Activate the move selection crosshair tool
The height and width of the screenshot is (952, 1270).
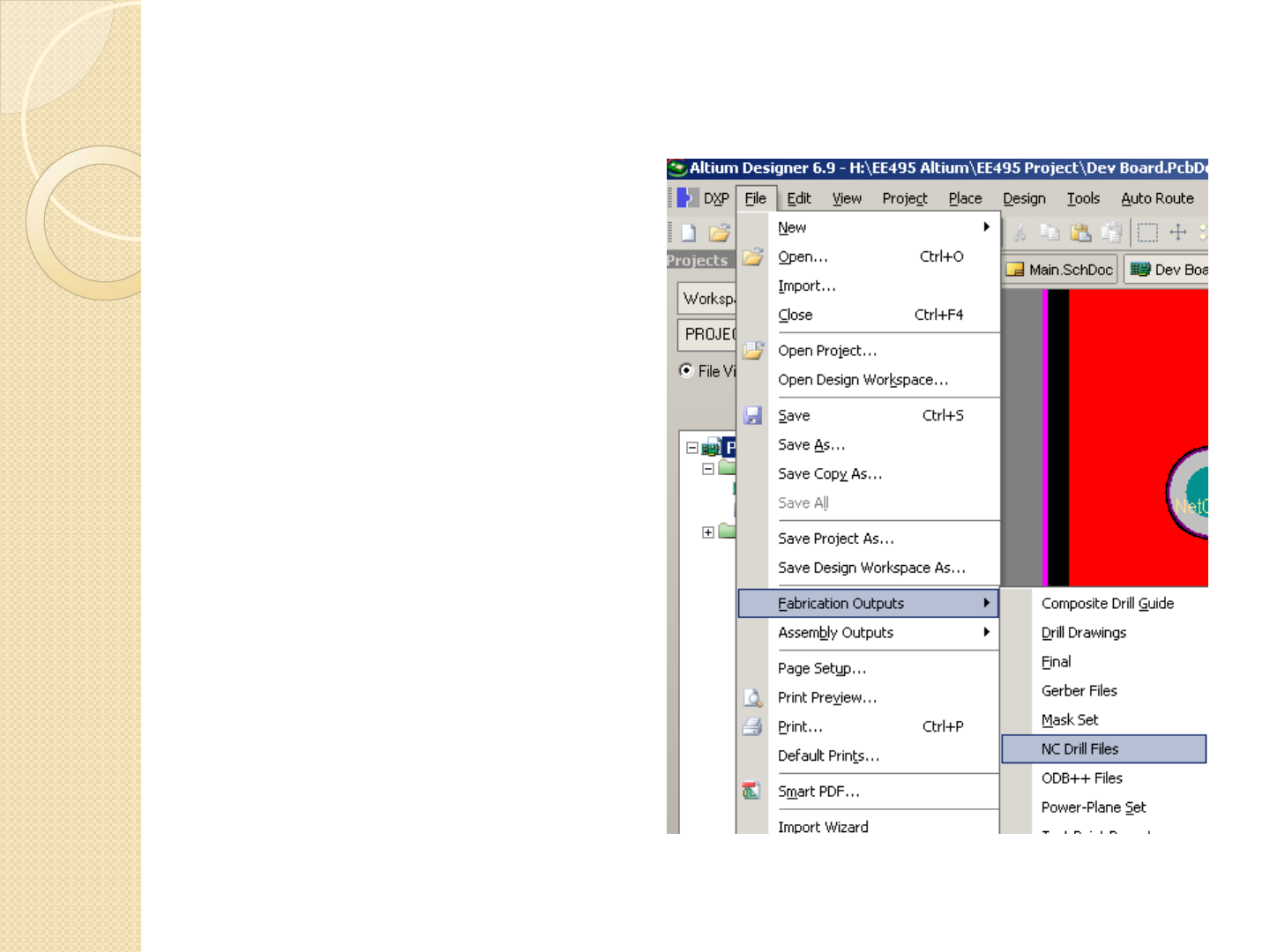(1178, 233)
